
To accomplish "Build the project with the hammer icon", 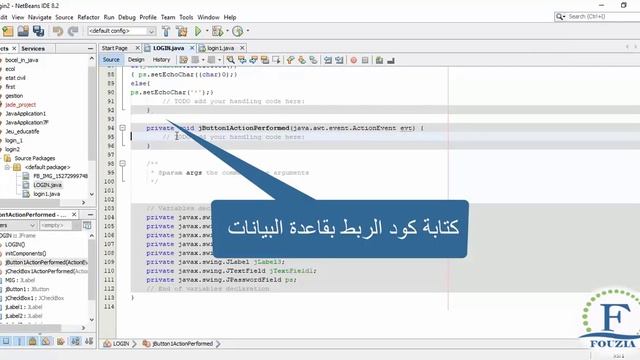I will (x=166, y=31).
